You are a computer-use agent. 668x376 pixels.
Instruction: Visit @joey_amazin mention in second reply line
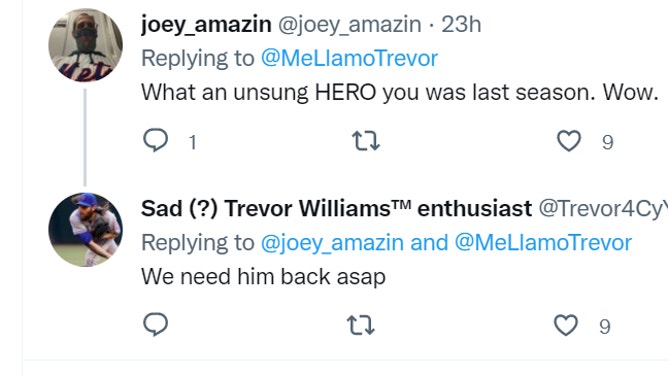(332, 243)
